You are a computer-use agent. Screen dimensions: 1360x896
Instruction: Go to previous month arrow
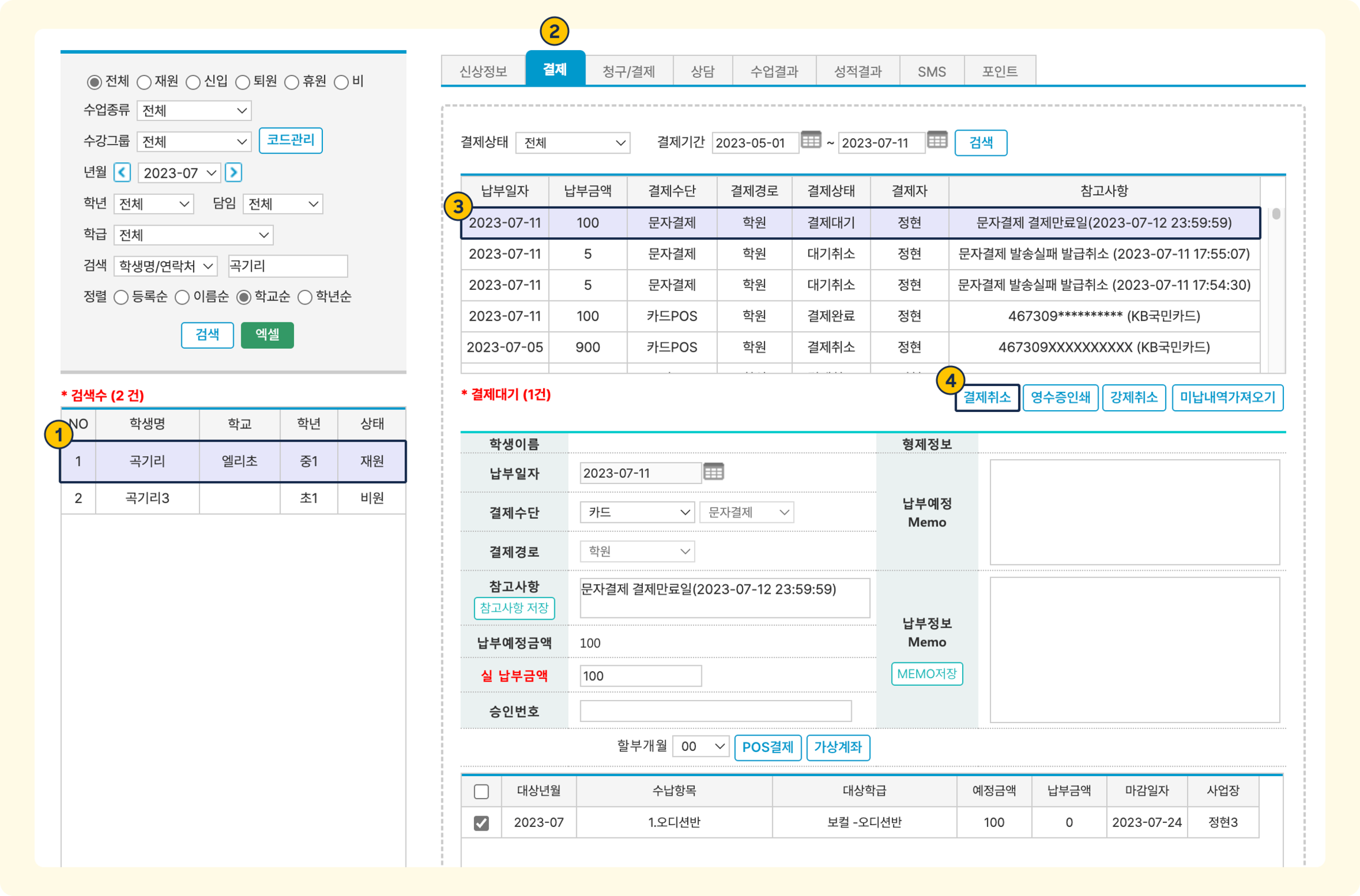[122, 173]
